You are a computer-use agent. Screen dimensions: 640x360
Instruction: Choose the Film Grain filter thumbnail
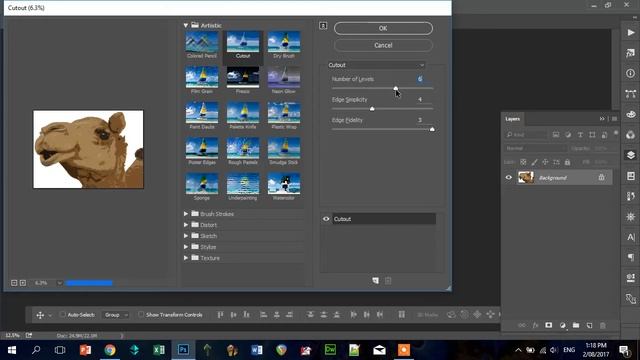pos(202,80)
